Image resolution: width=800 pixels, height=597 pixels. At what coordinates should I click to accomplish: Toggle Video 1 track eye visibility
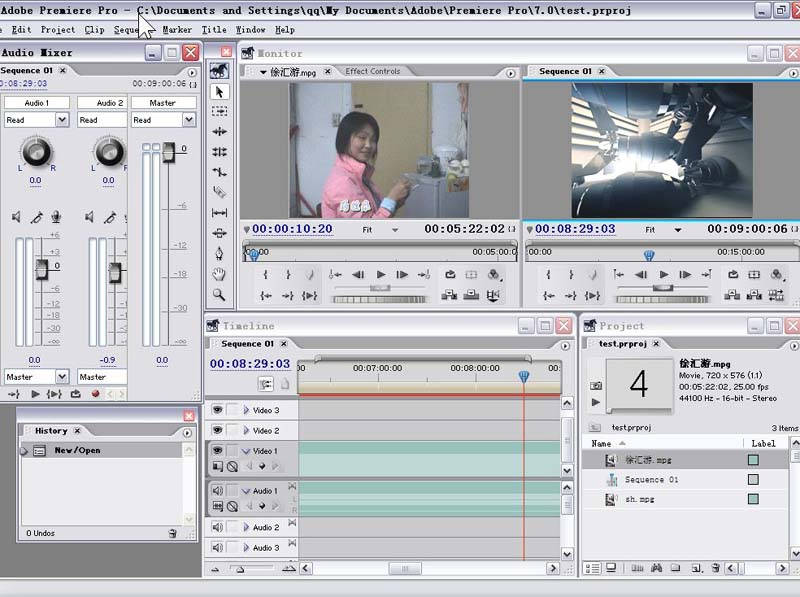[217, 451]
